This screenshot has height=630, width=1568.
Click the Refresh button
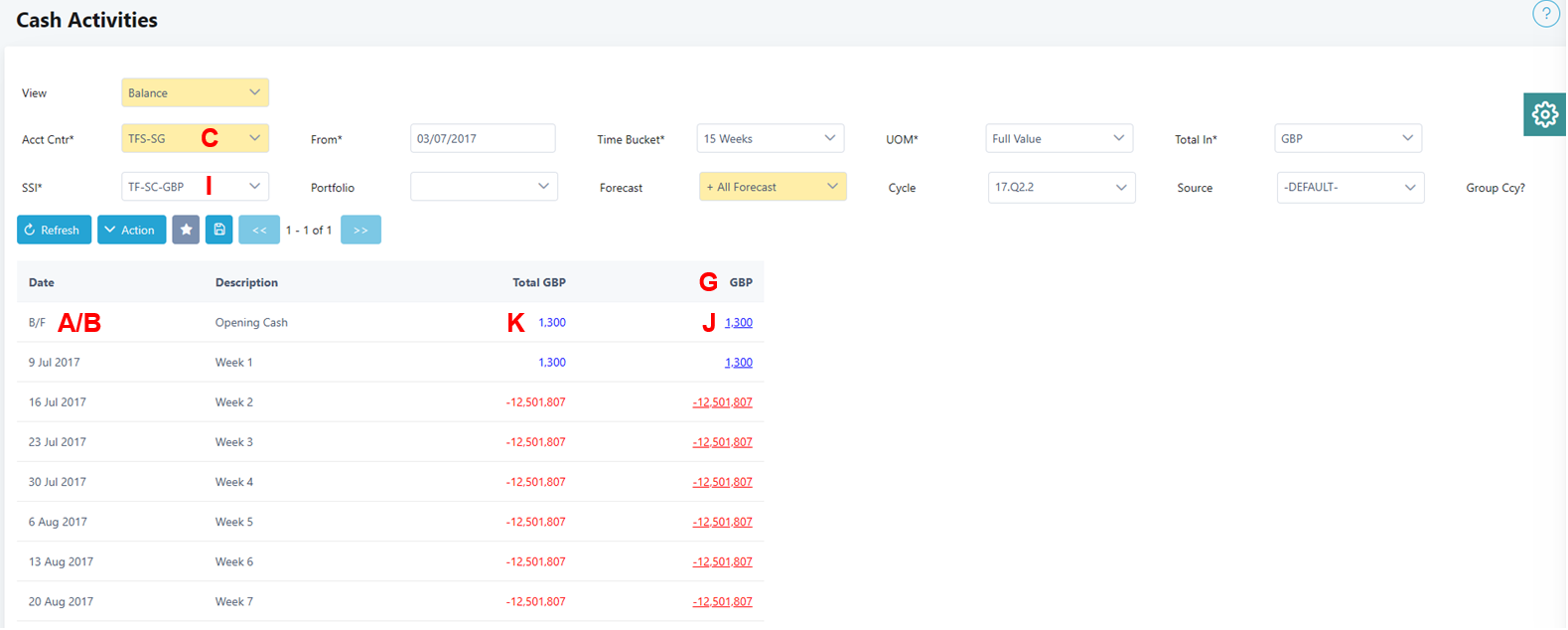[54, 230]
